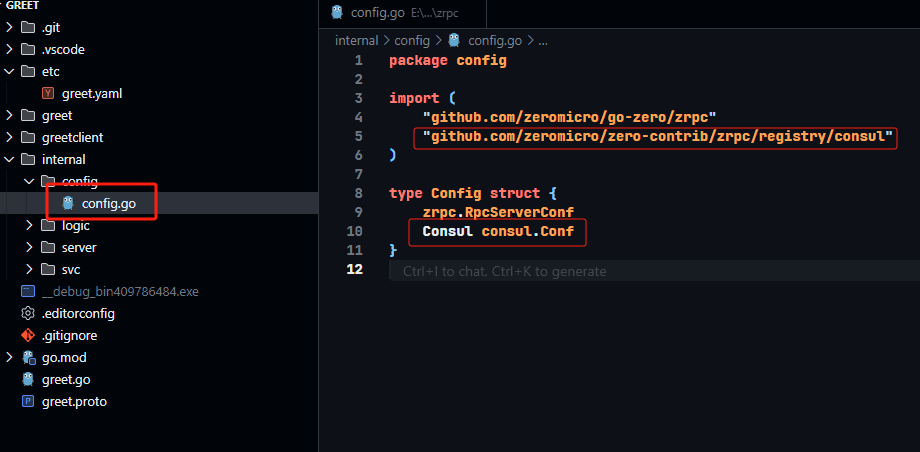Screen dimensions: 920x452
Task: Click the Go icon in the config.go editor tab
Action: coord(337,12)
